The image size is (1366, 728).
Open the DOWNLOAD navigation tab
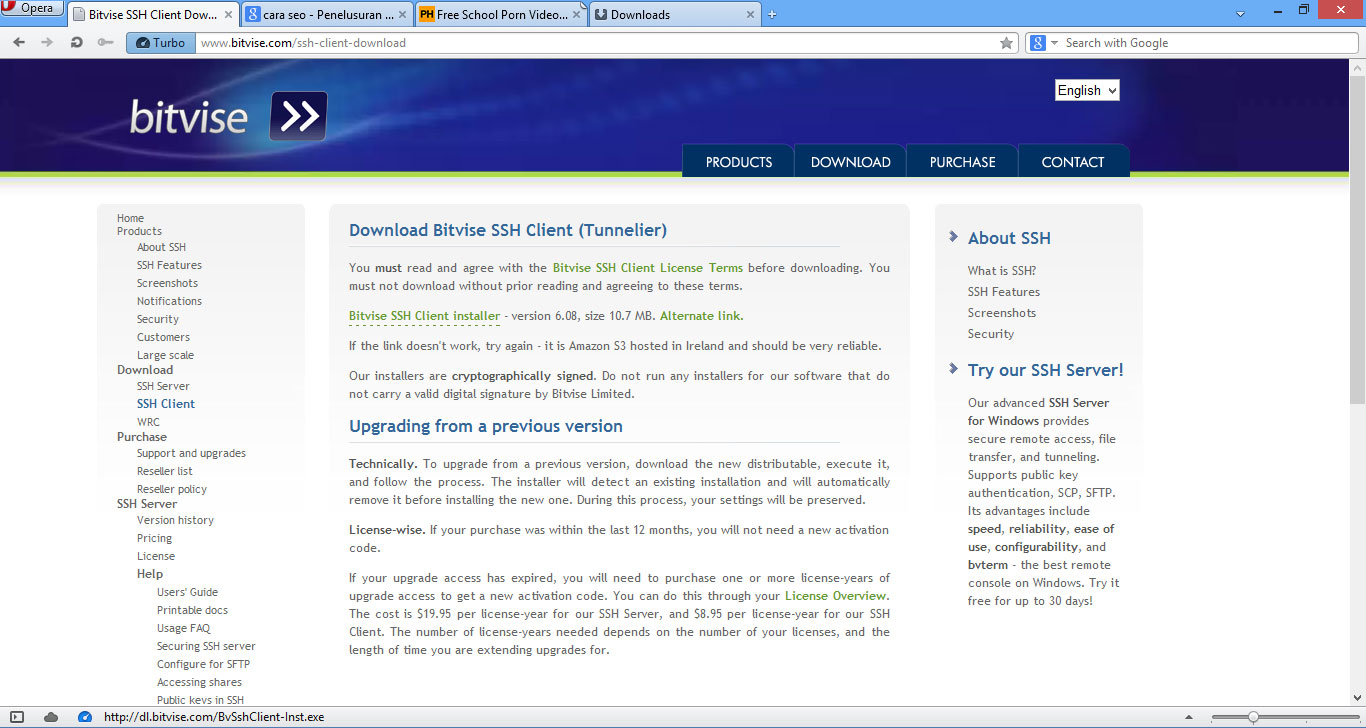click(x=850, y=162)
